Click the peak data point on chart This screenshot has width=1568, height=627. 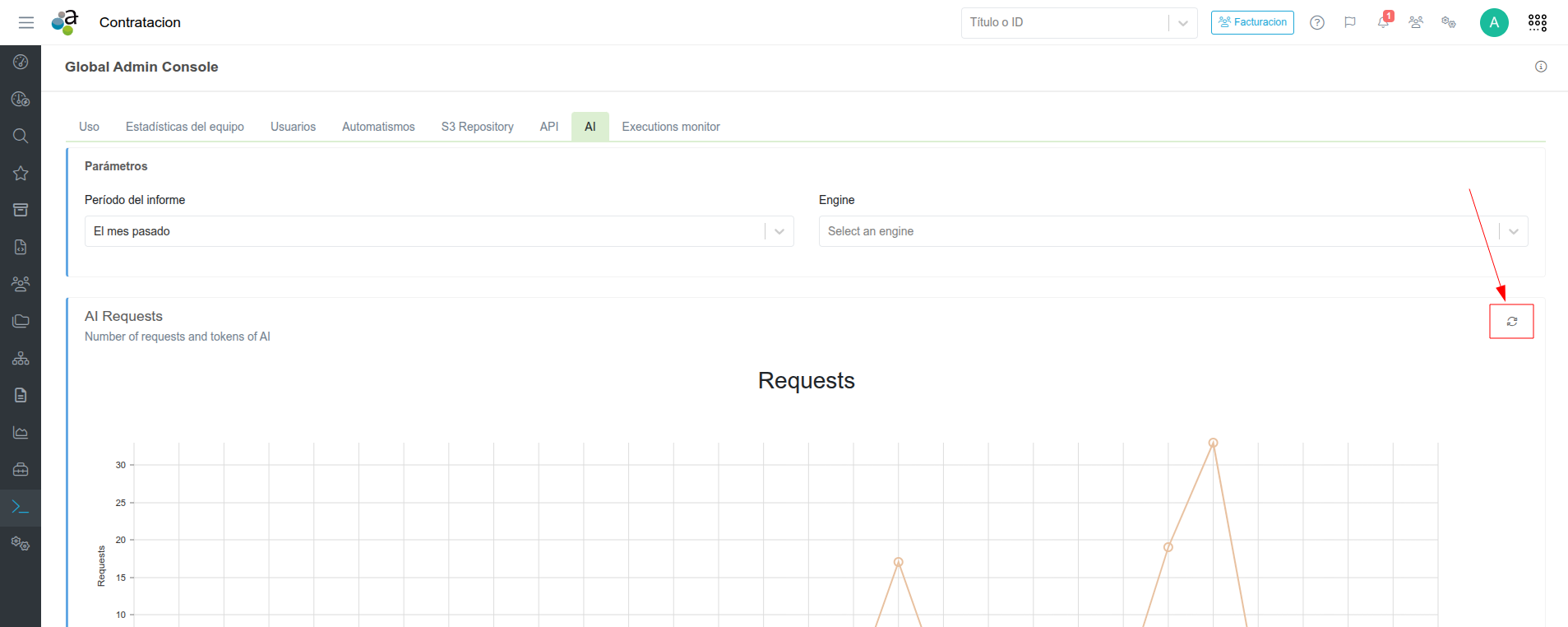1213,443
